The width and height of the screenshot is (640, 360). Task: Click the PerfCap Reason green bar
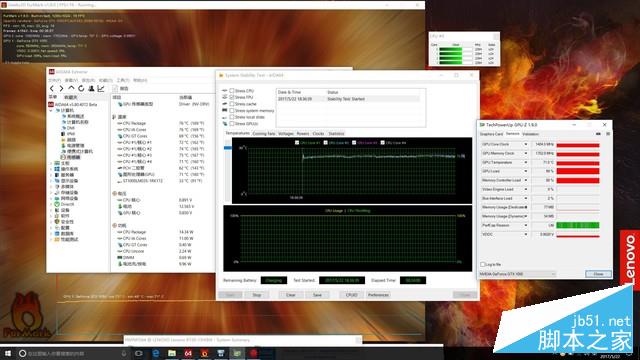[578, 225]
